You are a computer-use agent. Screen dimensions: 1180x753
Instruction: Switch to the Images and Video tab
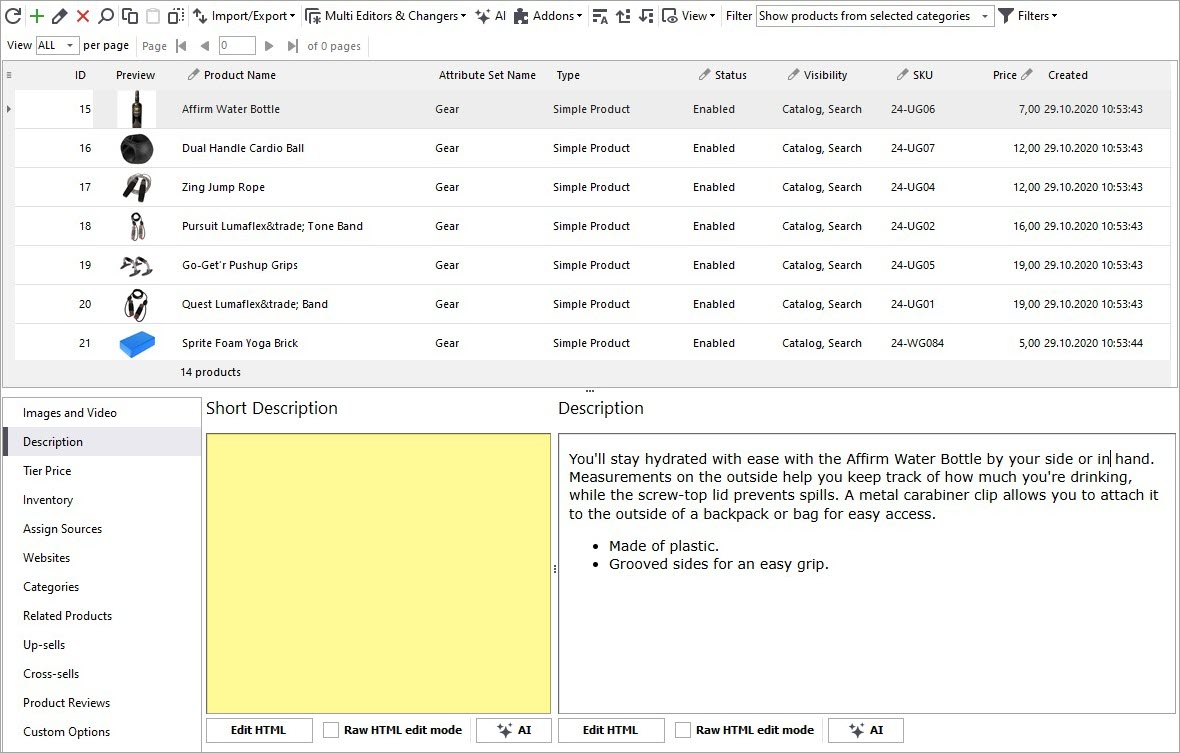click(69, 412)
